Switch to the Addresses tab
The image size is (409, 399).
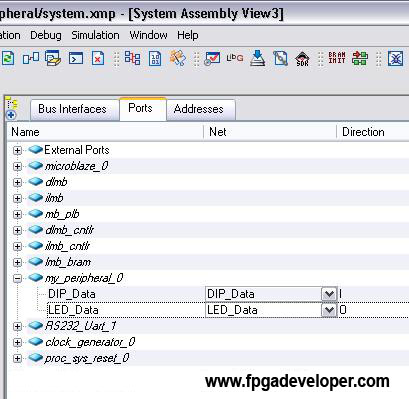199,109
